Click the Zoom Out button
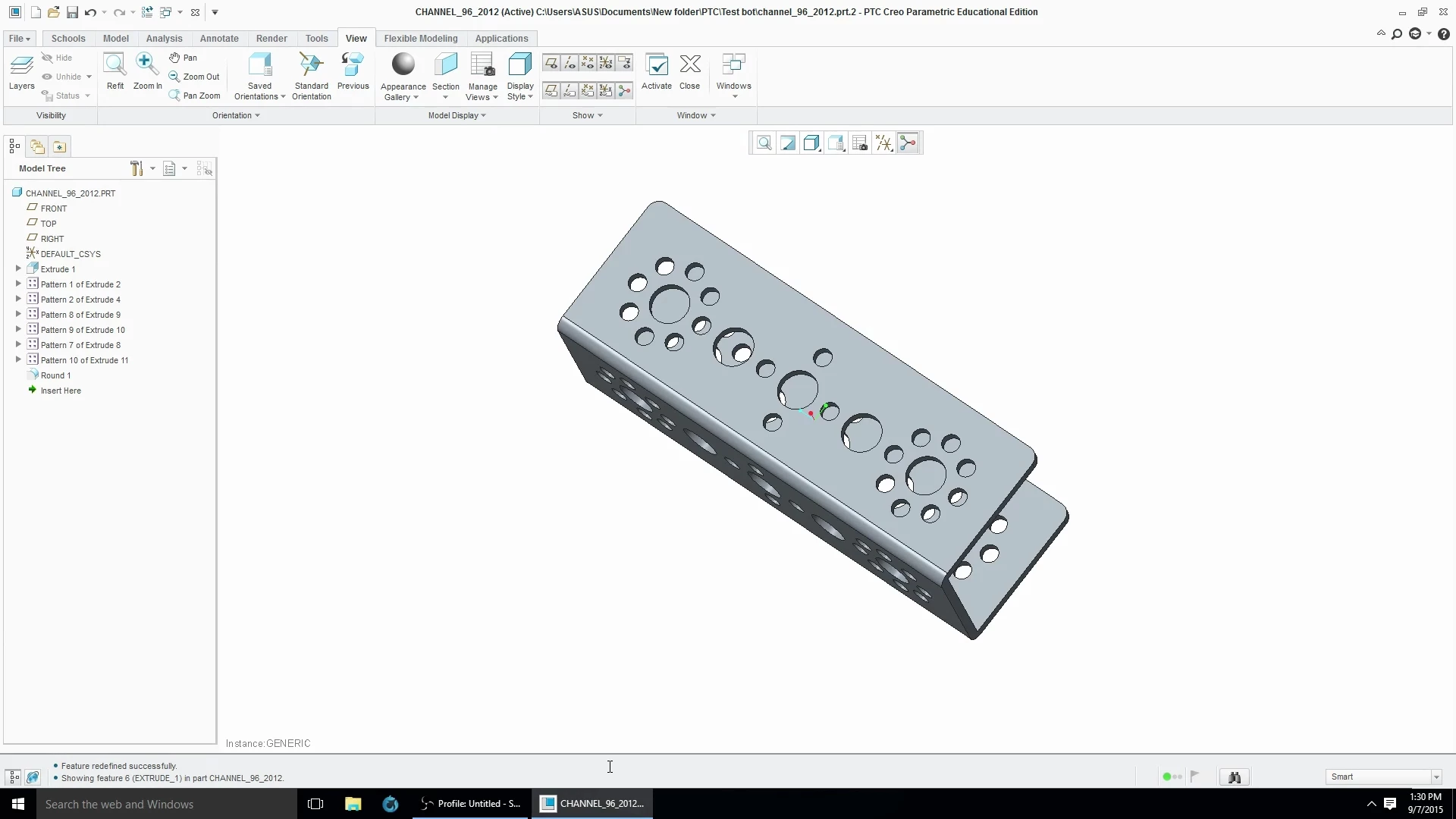The height and width of the screenshot is (819, 1456). click(x=194, y=77)
